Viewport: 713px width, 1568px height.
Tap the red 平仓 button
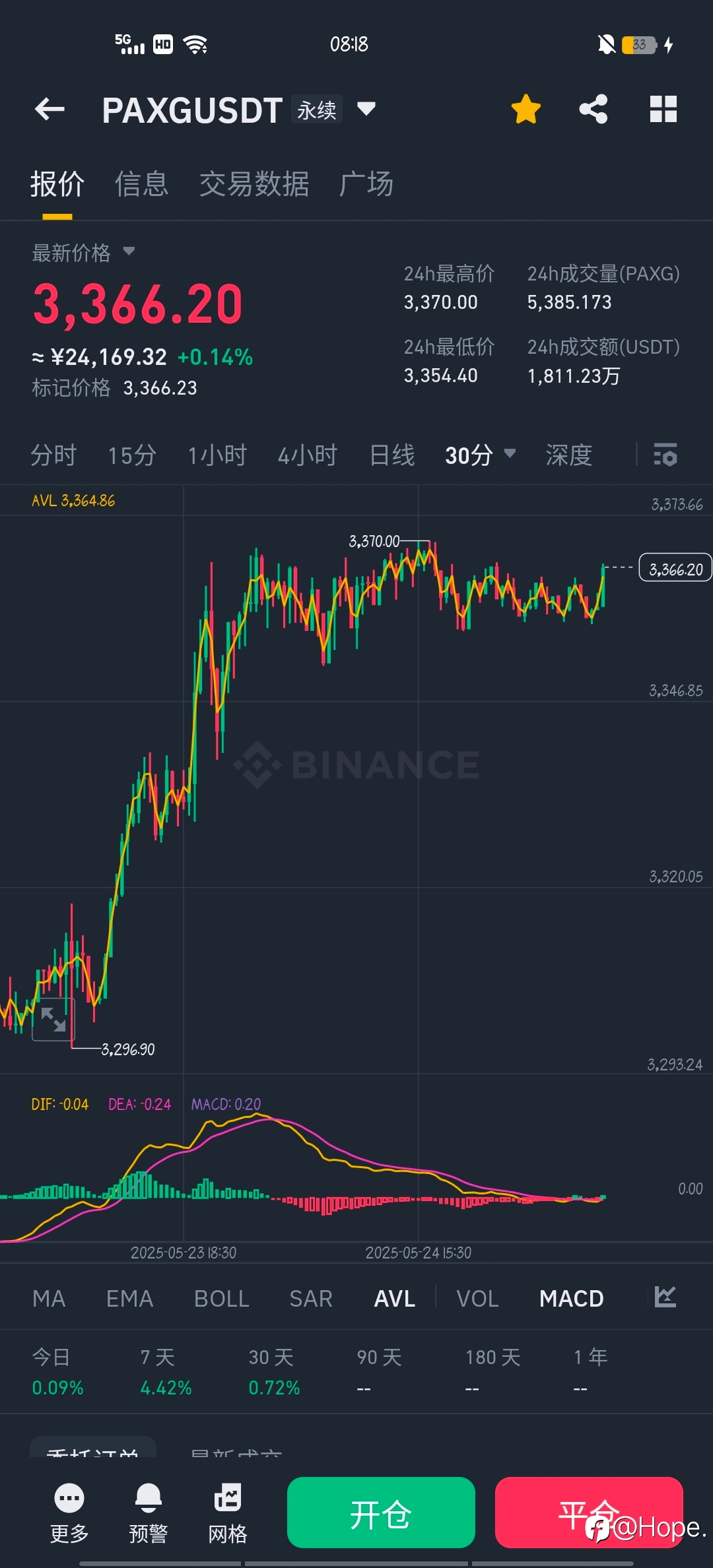(589, 1513)
